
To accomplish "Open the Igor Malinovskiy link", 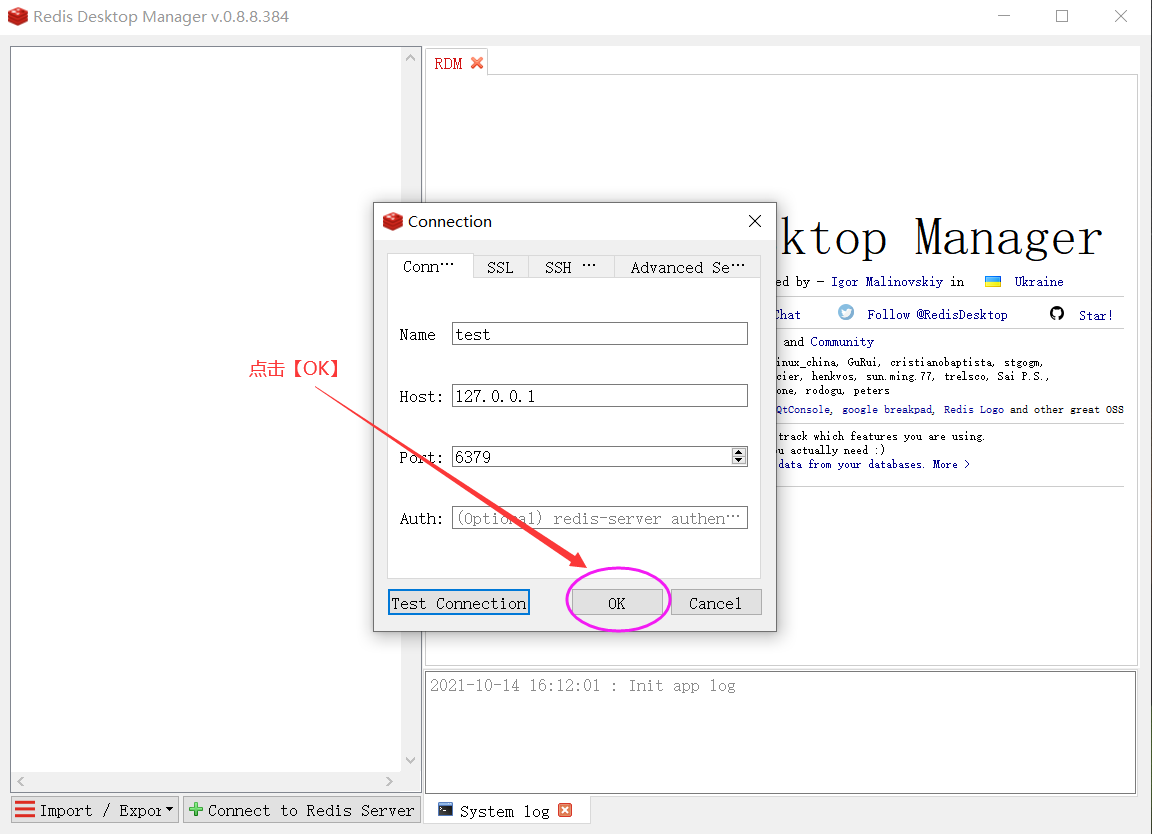I will pyautogui.click(x=887, y=281).
